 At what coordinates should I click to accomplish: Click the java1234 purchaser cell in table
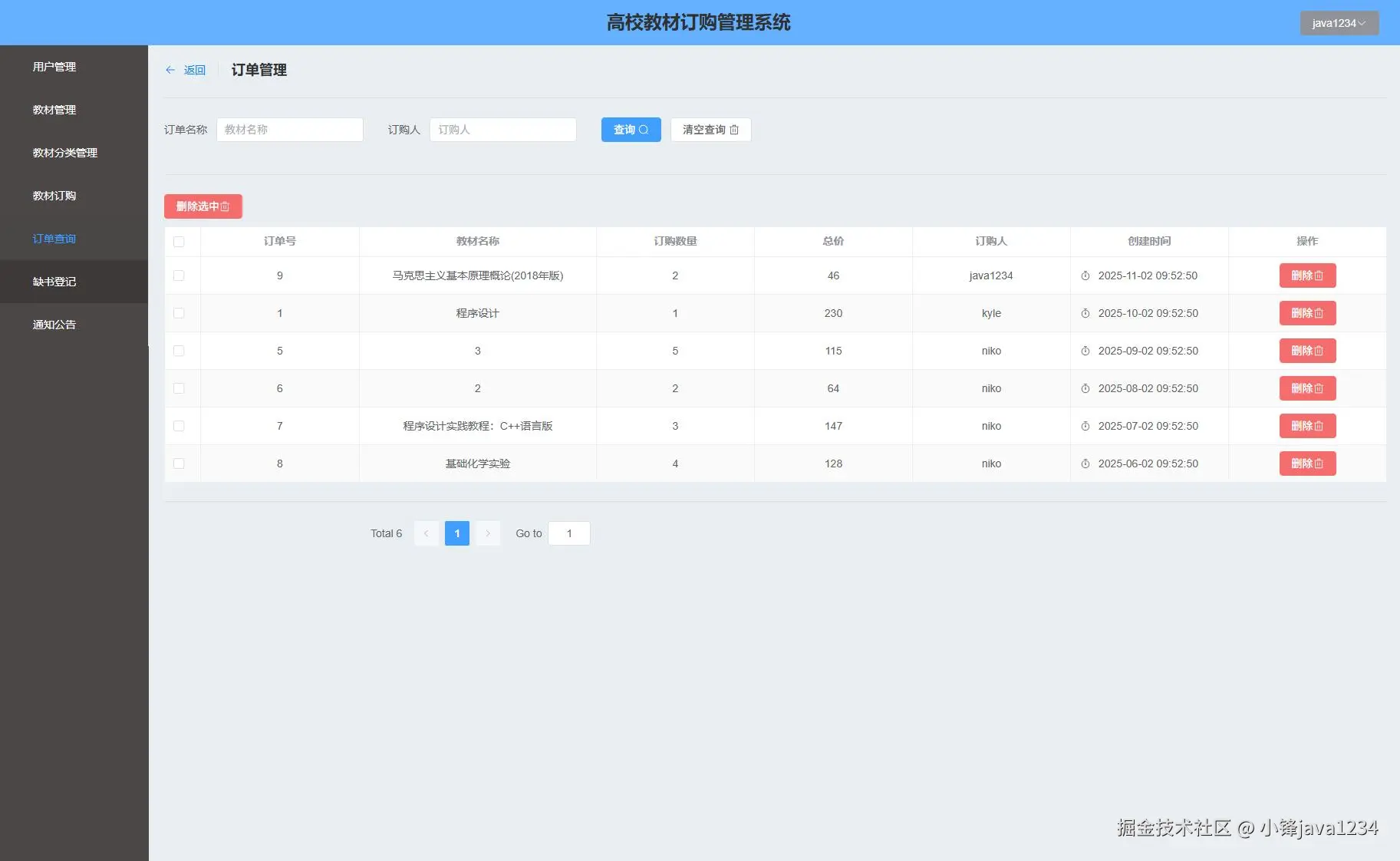(991, 275)
